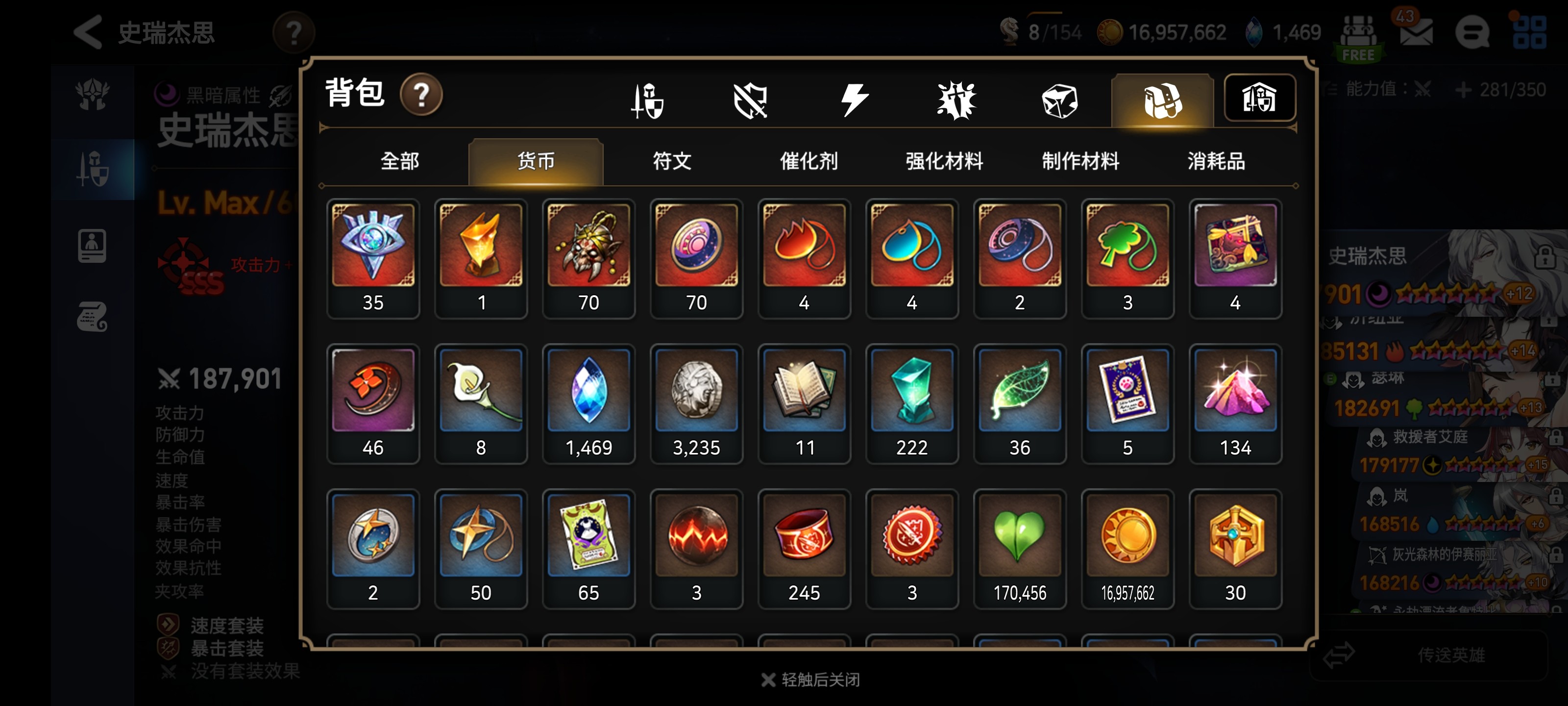Viewport: 1568px width, 706px height.
Task: Select the crossed-out shield category icon
Action: pos(751,101)
